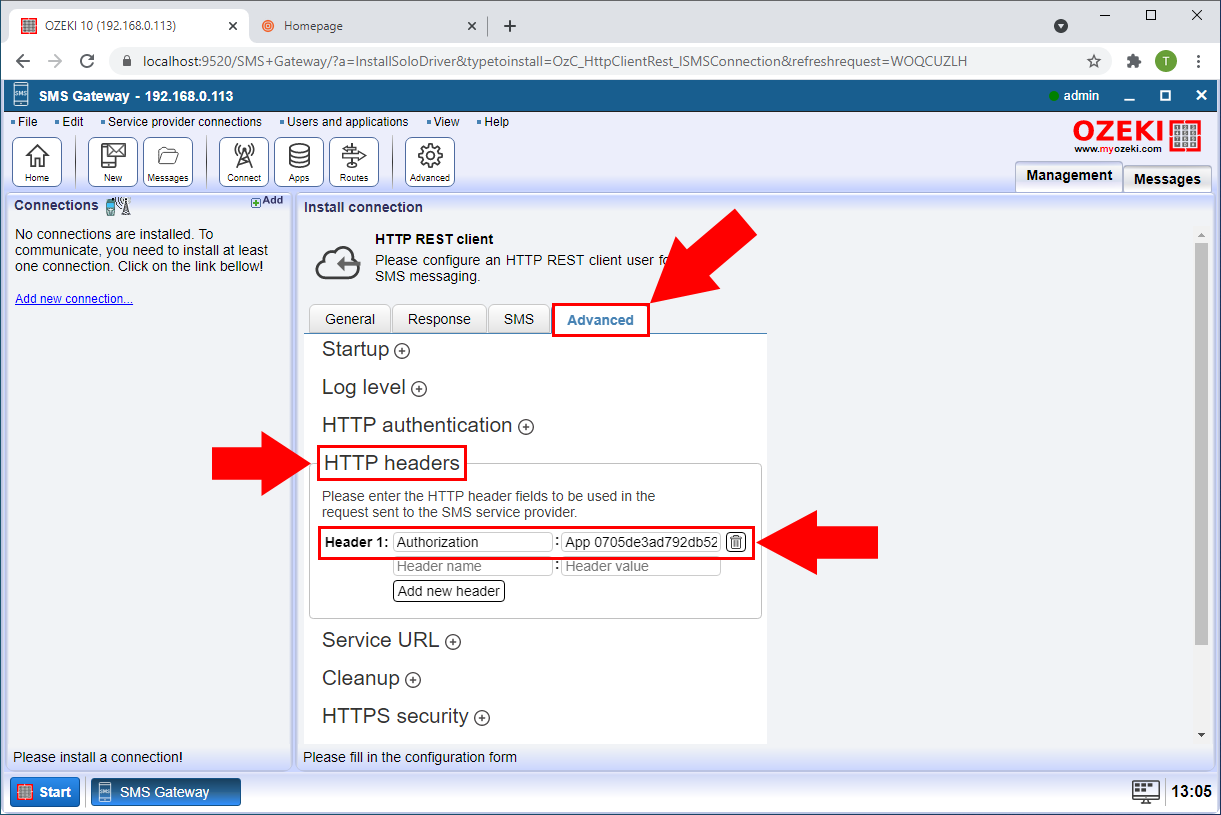Minimize the SMS Gateway inner window
This screenshot has height=815, width=1221.
[x=1129, y=96]
